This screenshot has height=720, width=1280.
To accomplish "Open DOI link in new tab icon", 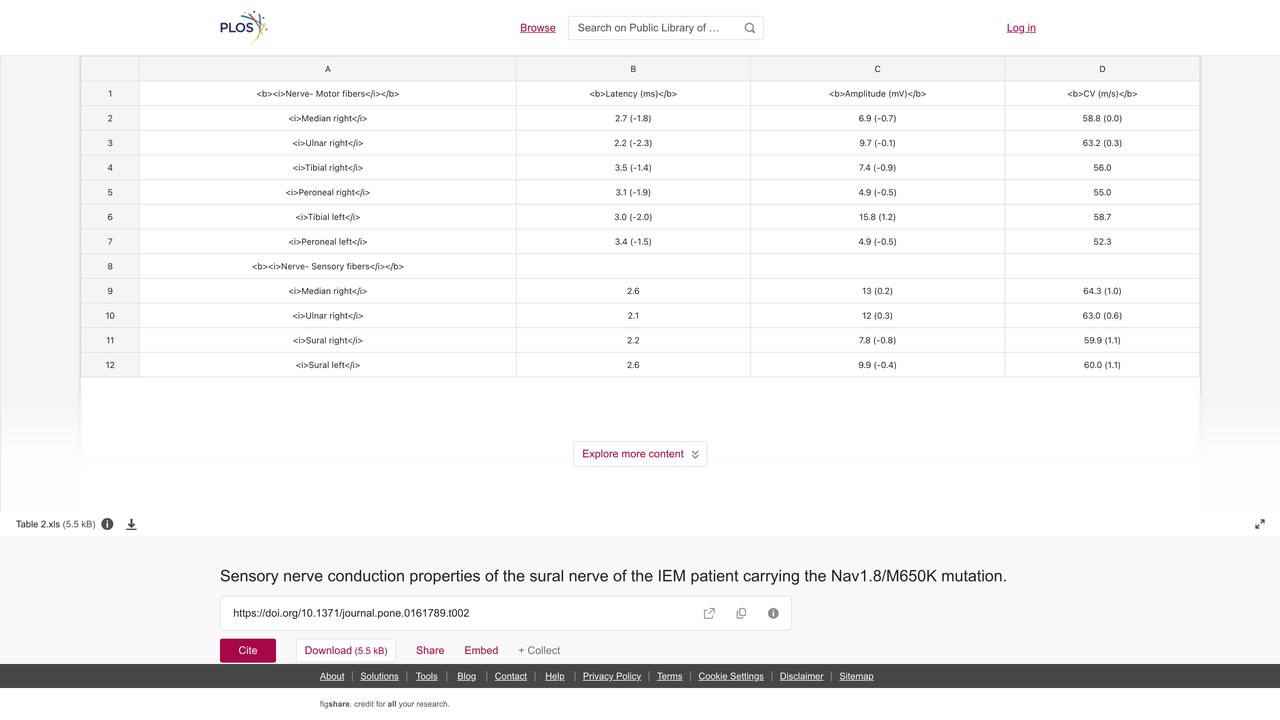I will click(x=709, y=613).
